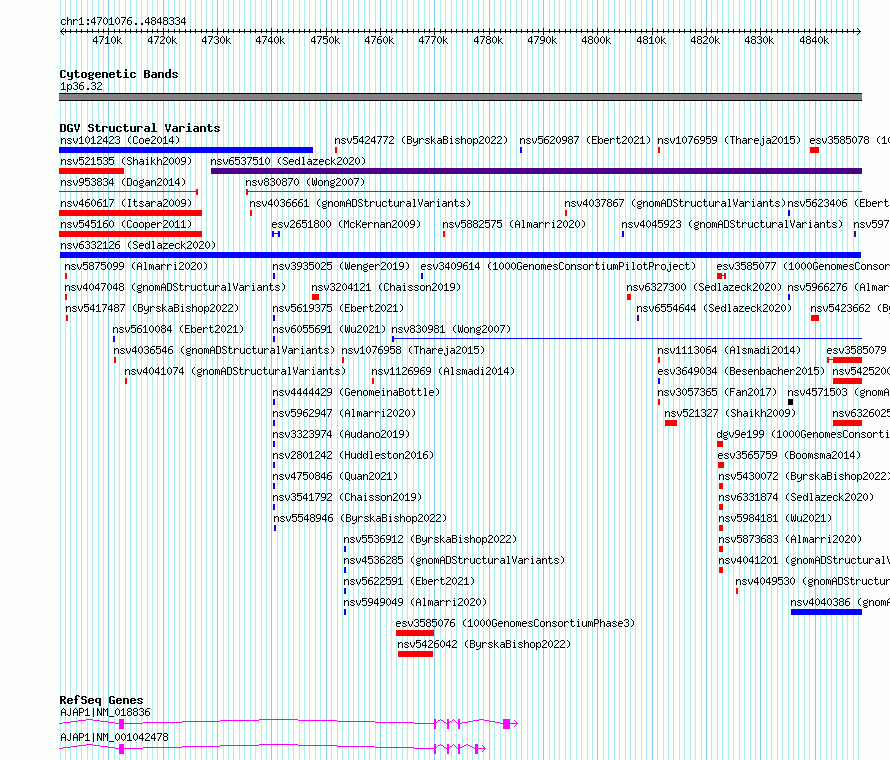Click nsv3057365 (Fan2017) label
Image resolution: width=890 pixels, height=760 pixels.
tap(717, 392)
